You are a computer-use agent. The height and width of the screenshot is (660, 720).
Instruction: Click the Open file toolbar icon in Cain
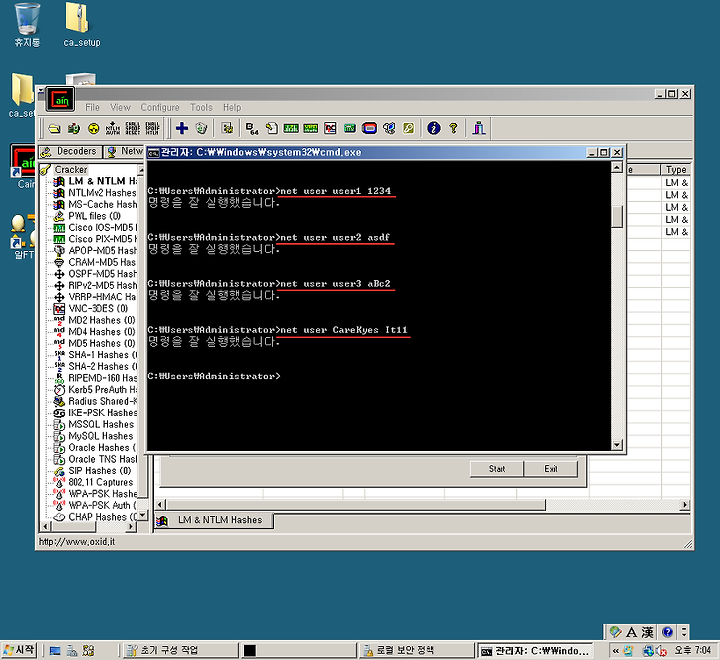(55, 129)
